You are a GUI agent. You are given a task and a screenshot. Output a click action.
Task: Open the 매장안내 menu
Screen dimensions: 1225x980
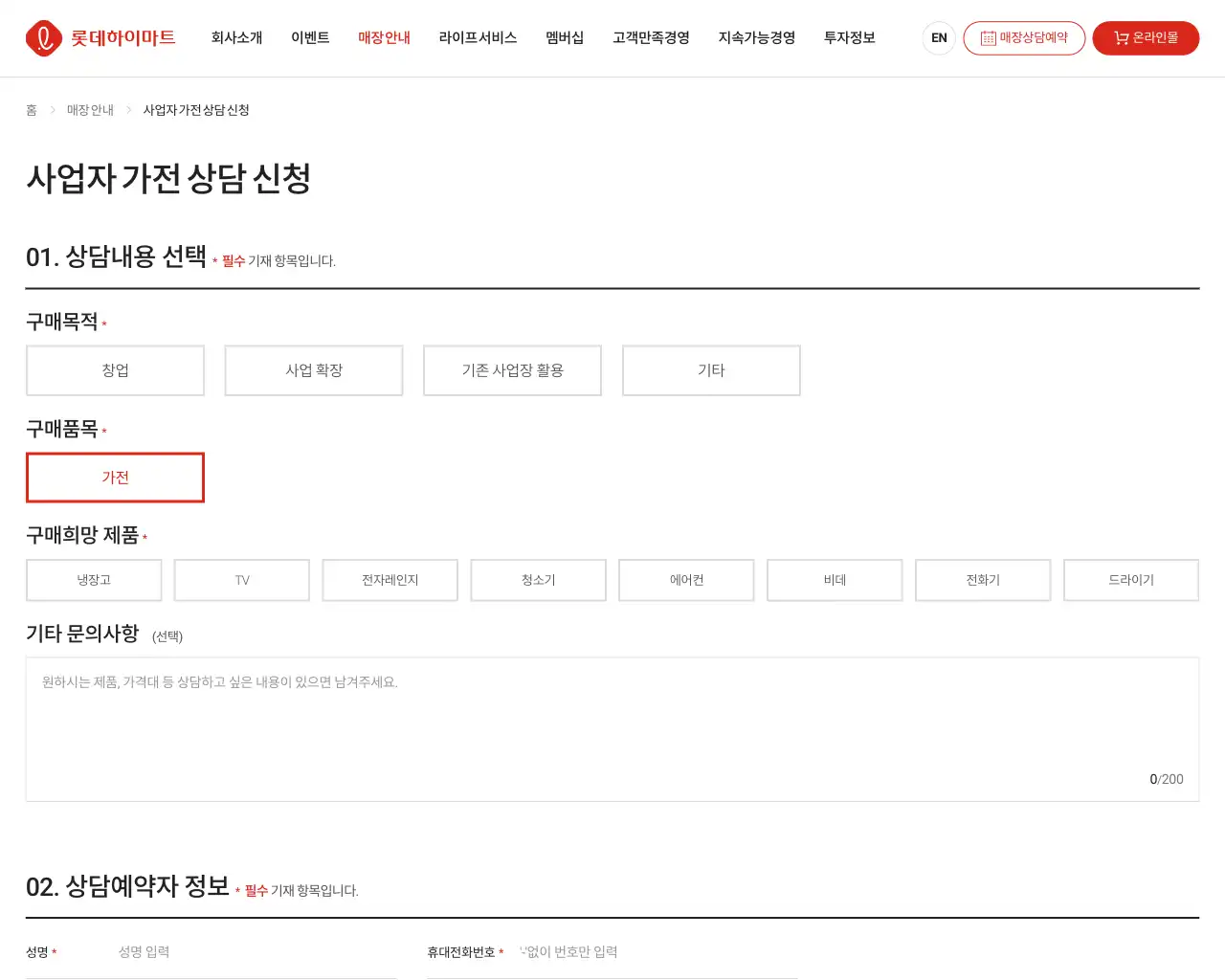click(384, 38)
